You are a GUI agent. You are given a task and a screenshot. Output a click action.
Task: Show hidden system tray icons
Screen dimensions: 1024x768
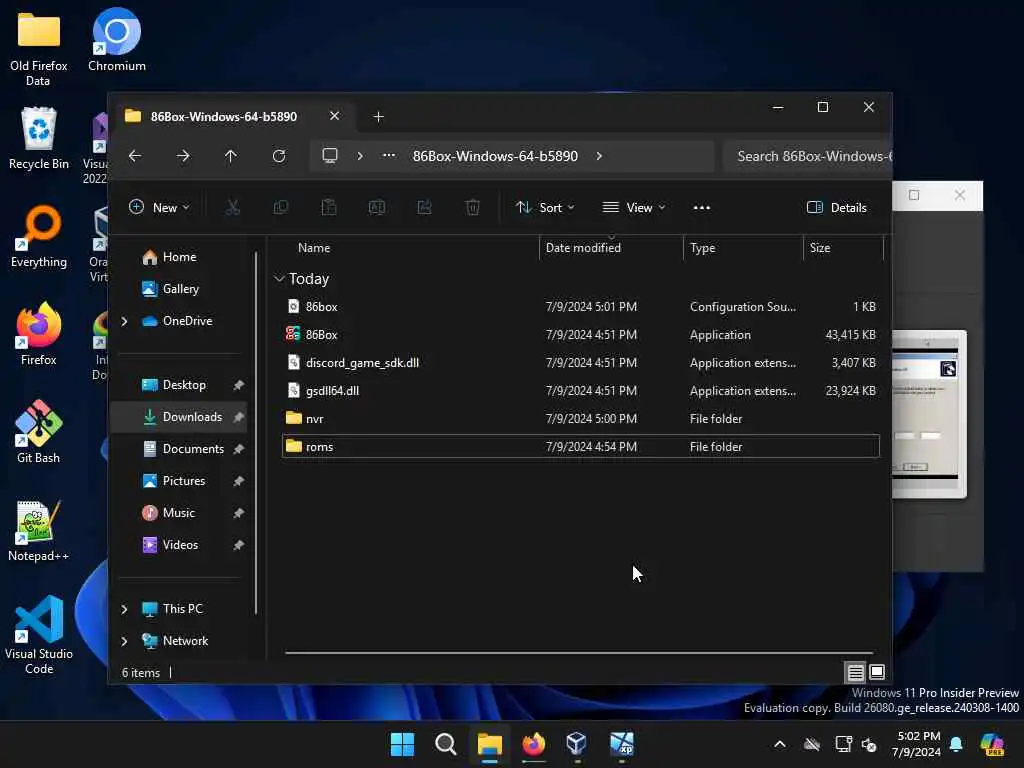(780, 744)
